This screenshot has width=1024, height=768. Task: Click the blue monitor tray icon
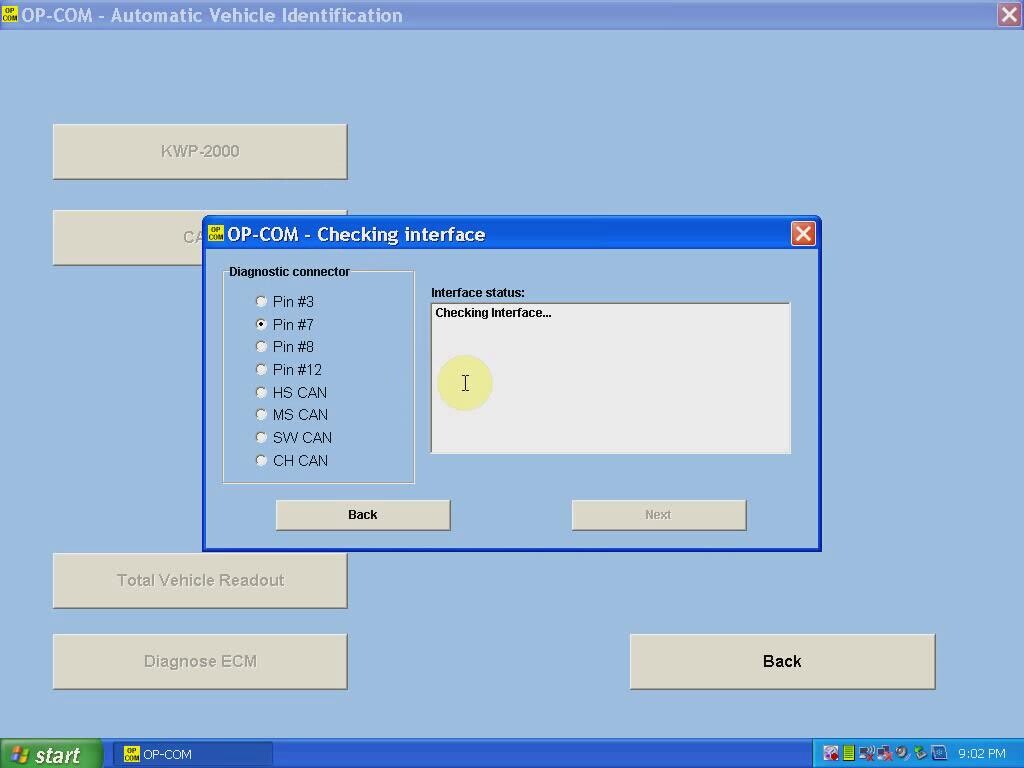pyautogui.click(x=938, y=753)
